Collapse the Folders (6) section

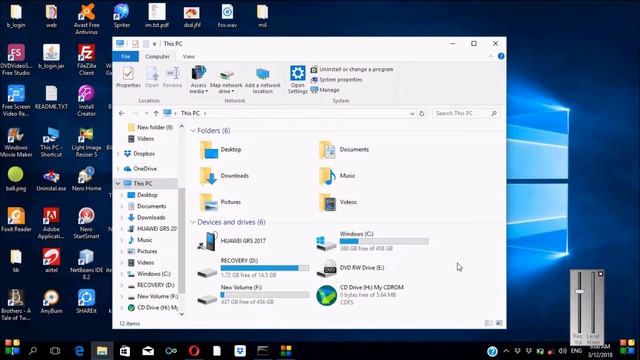pos(193,131)
